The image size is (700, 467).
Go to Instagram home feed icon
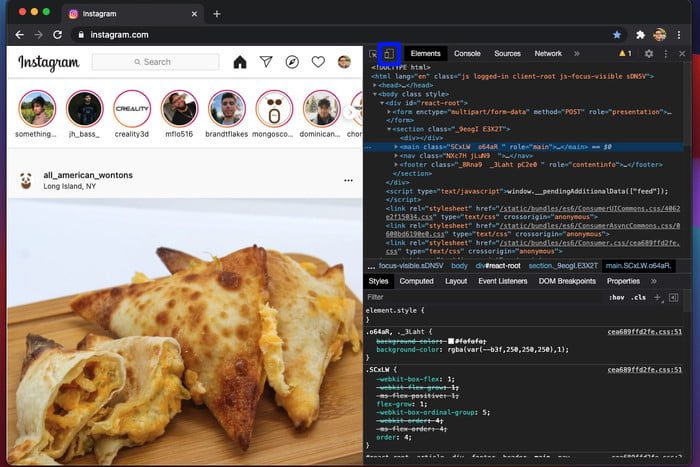pos(240,62)
